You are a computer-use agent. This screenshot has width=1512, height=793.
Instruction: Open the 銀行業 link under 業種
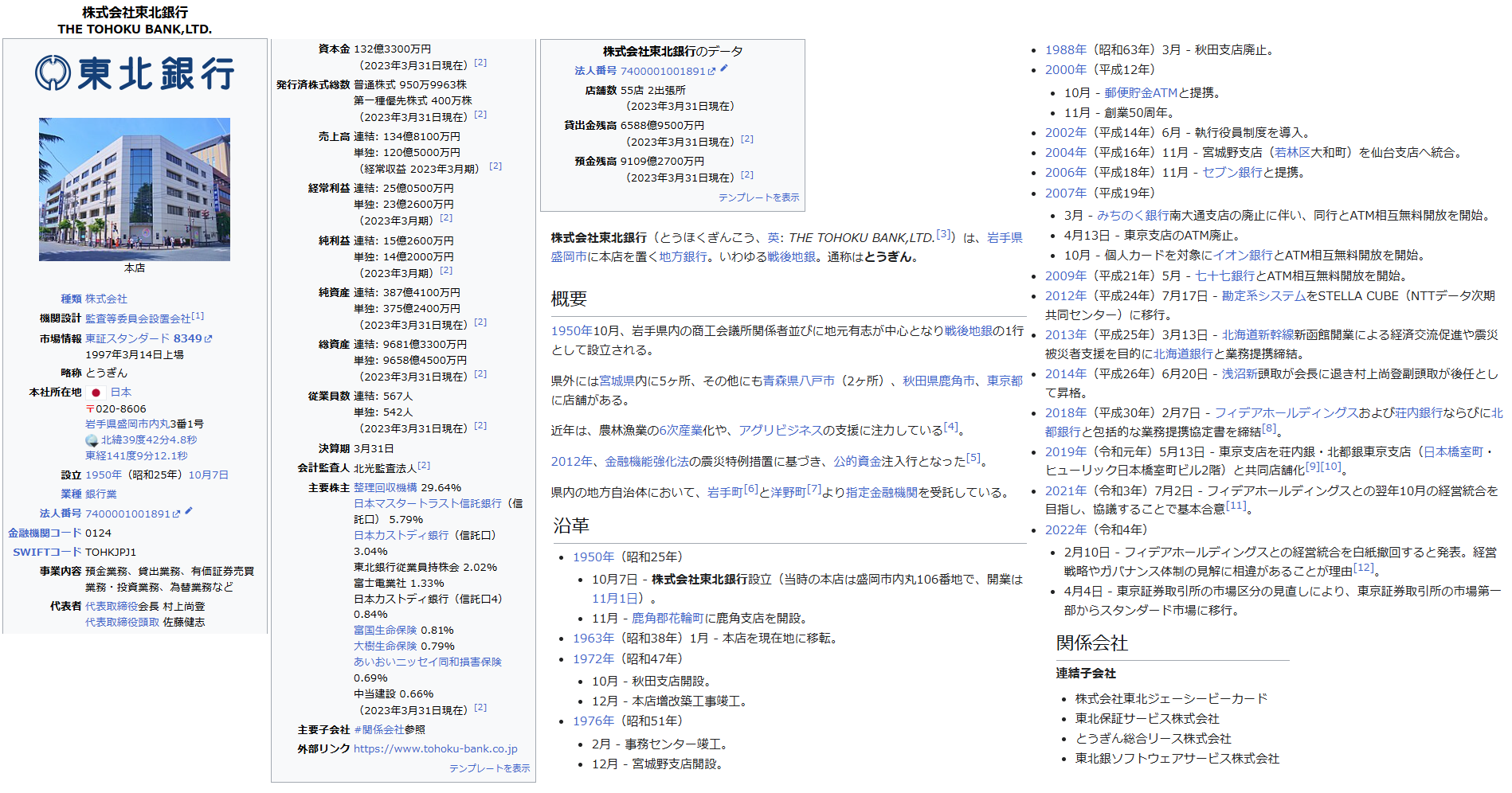pyautogui.click(x=101, y=494)
